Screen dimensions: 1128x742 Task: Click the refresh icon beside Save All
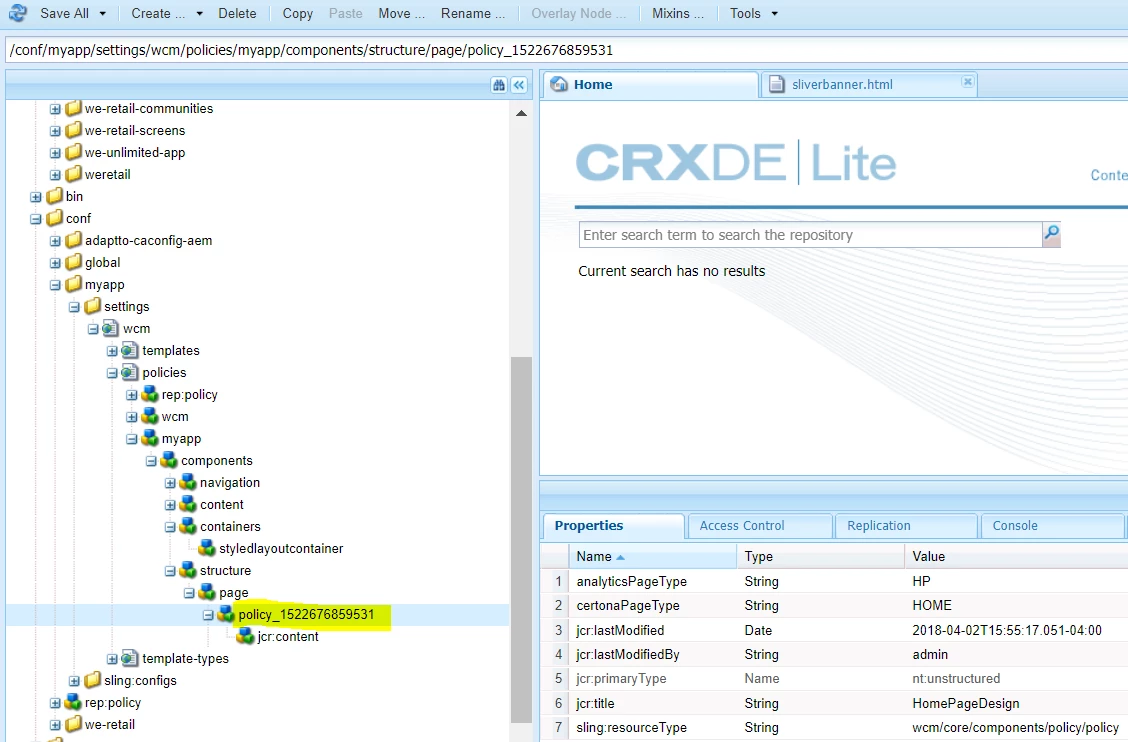pyautogui.click(x=17, y=13)
